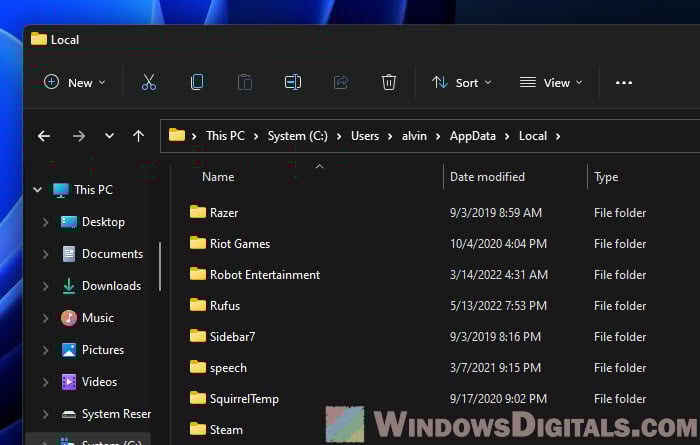Open the recent locations dropdown chevron
The height and width of the screenshot is (445, 700).
[x=109, y=136]
